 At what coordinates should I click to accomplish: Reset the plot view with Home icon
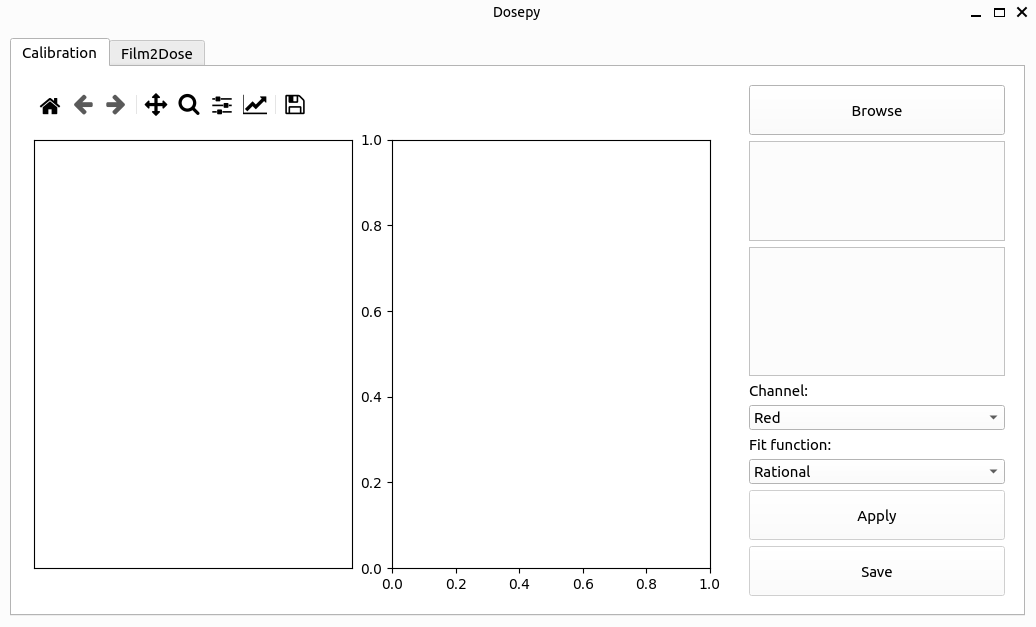[50, 105]
